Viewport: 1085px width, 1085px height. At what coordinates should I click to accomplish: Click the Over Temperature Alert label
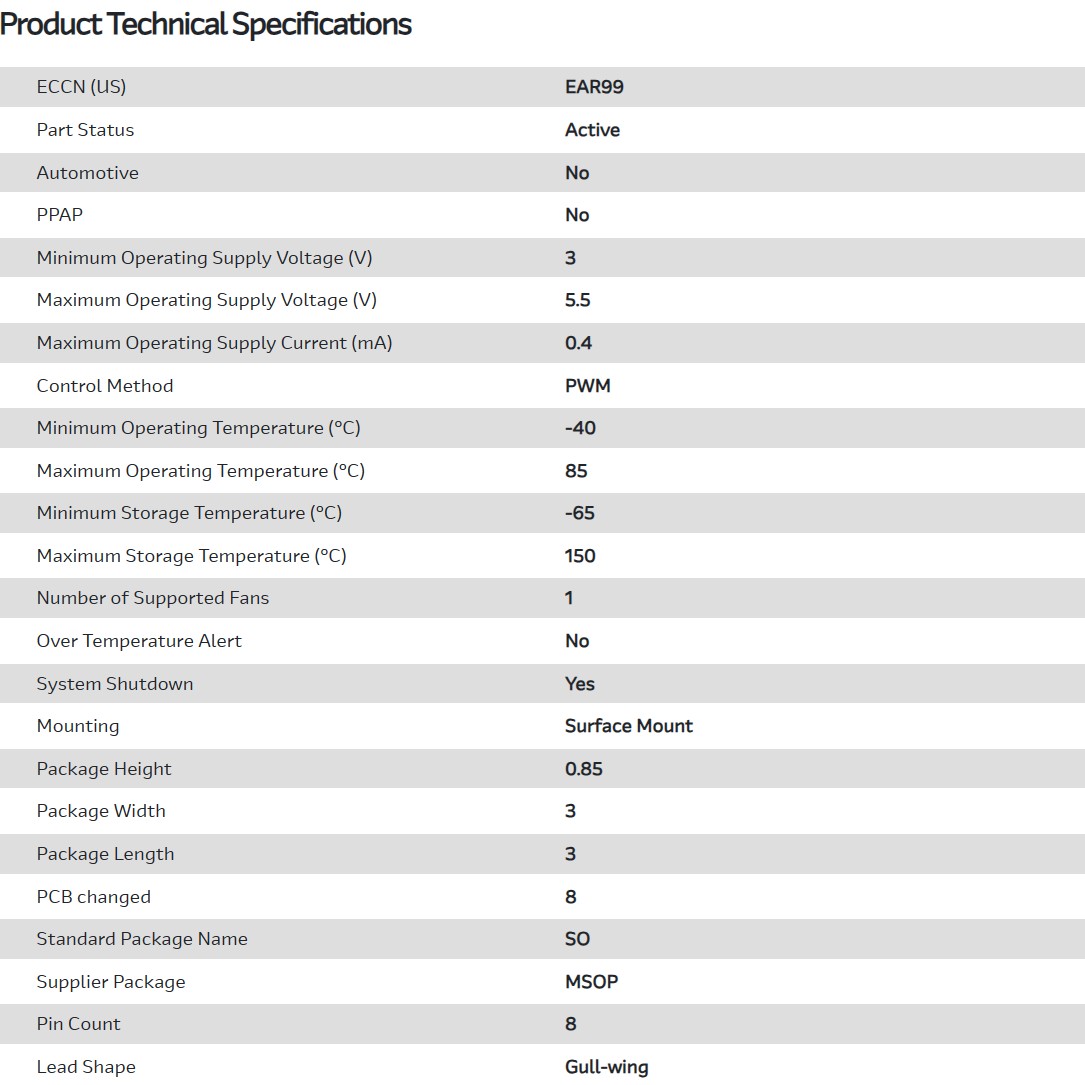point(139,641)
